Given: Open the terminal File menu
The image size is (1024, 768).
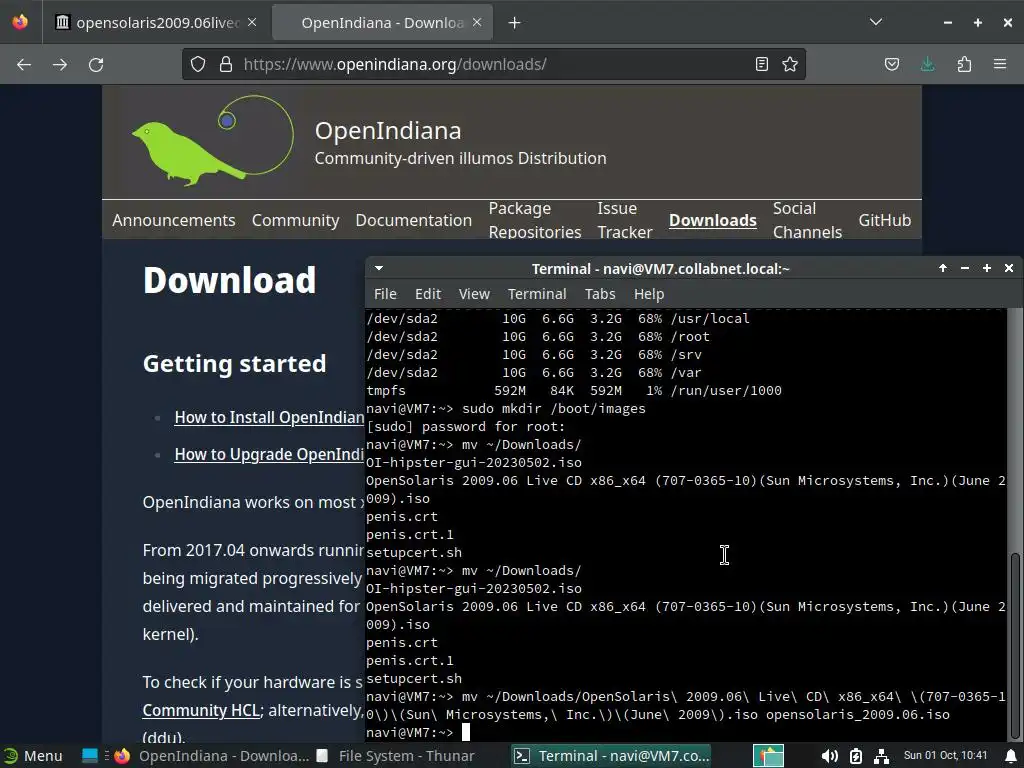Looking at the screenshot, I should point(385,294).
